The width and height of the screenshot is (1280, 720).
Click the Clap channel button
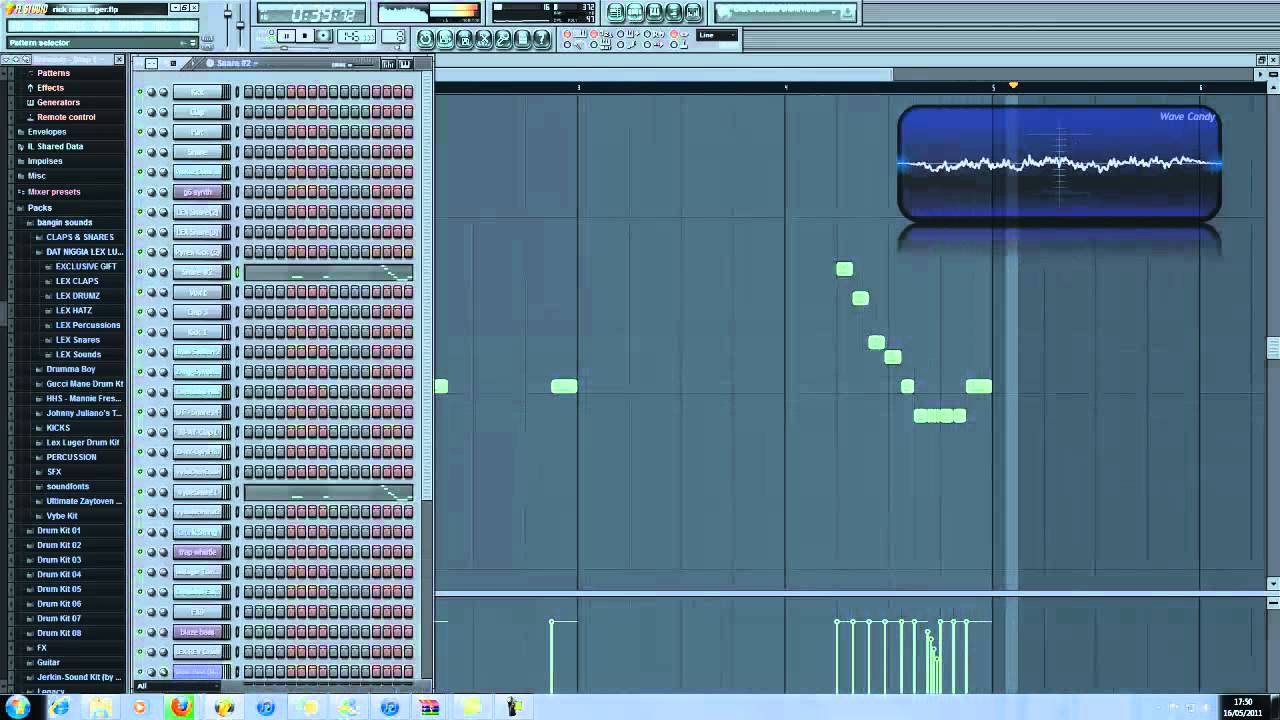pos(197,112)
